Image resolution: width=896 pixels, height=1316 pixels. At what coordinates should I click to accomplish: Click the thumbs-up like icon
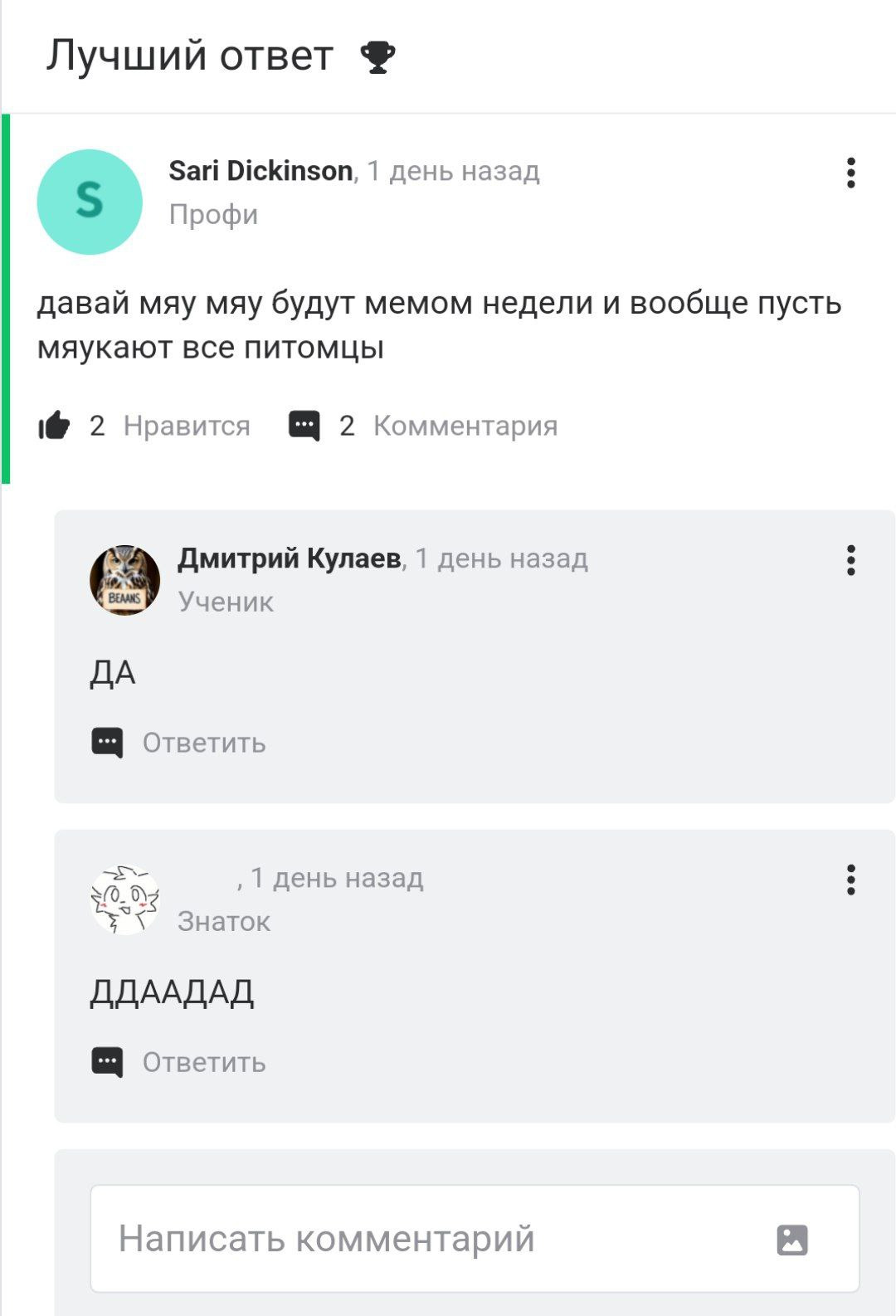(55, 426)
